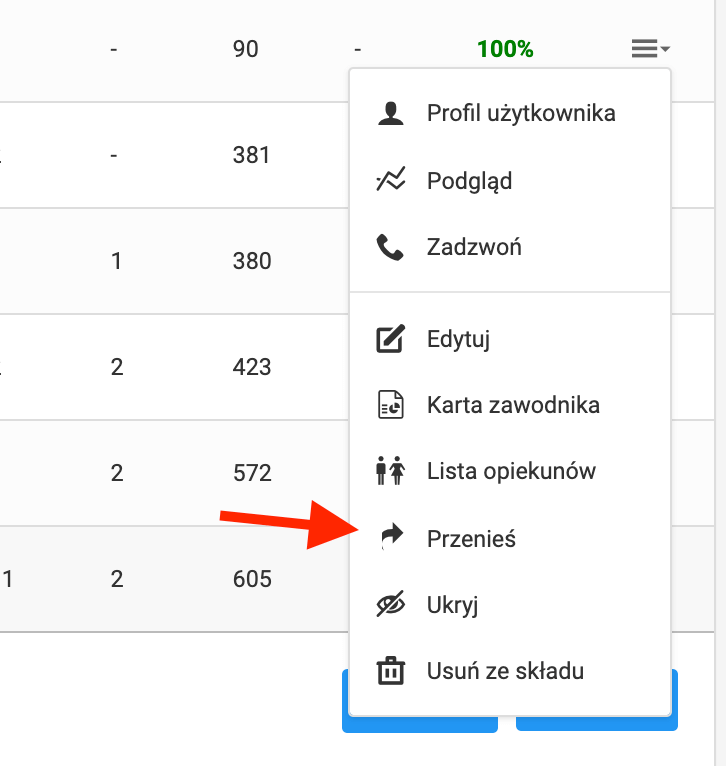The image size is (726, 766).
Task: Click the green 100% value
Action: click(x=505, y=48)
